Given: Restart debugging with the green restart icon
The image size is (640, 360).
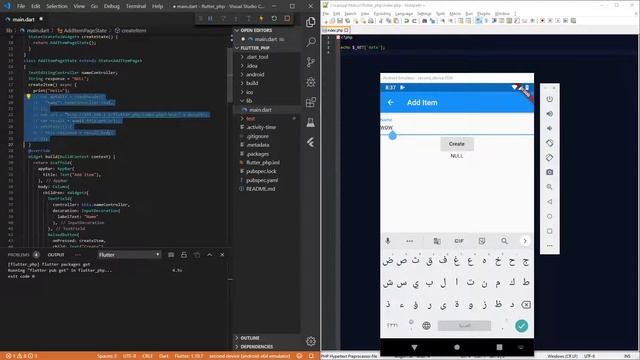Looking at the screenshot, I should point(274,18).
